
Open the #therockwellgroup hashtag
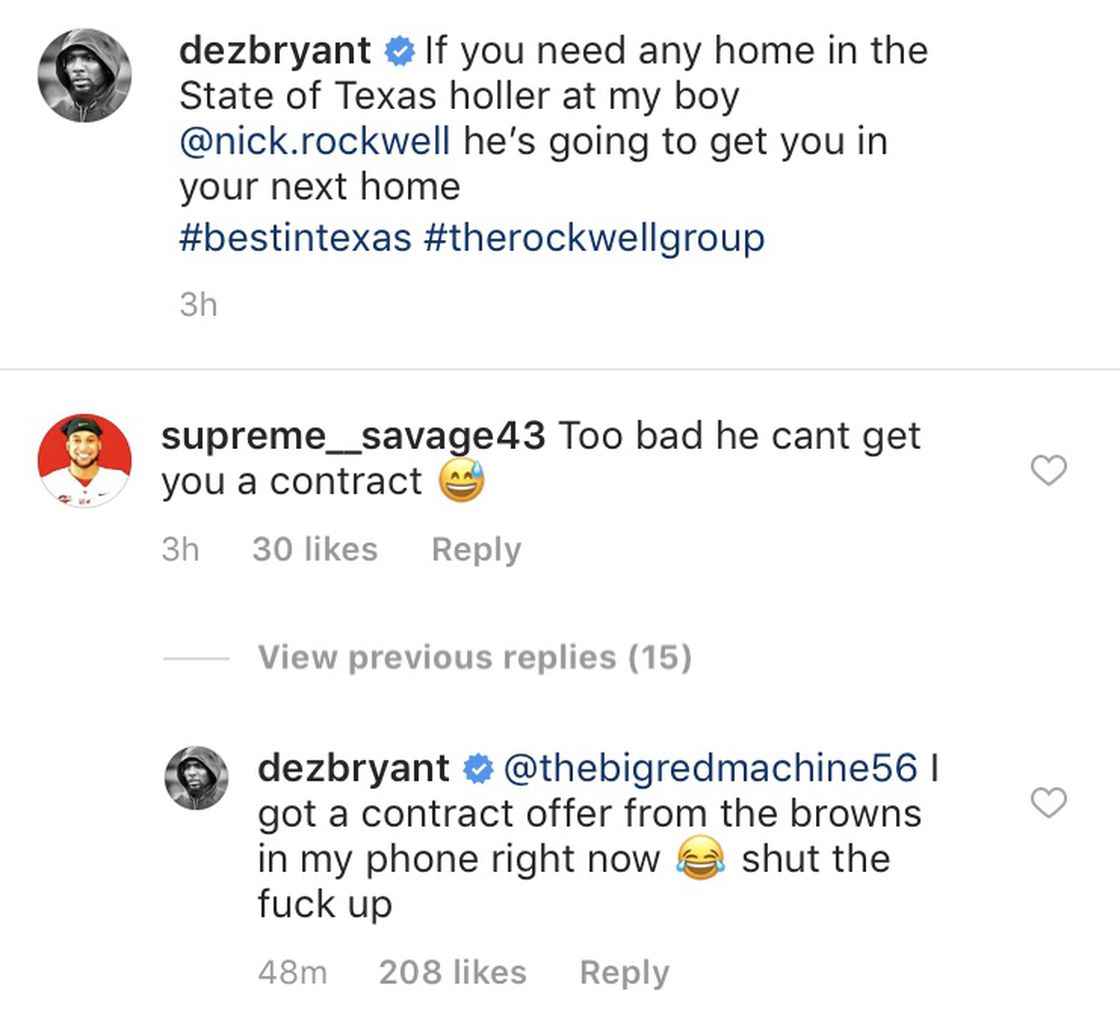pos(594,239)
